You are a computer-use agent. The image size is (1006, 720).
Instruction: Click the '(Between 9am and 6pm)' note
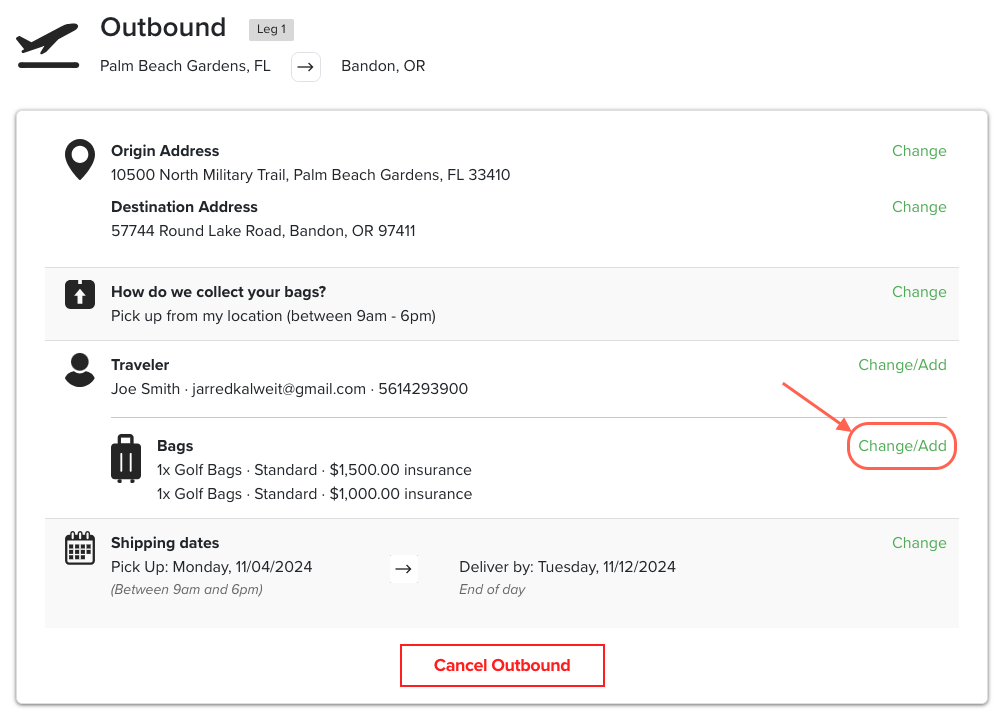(x=187, y=590)
